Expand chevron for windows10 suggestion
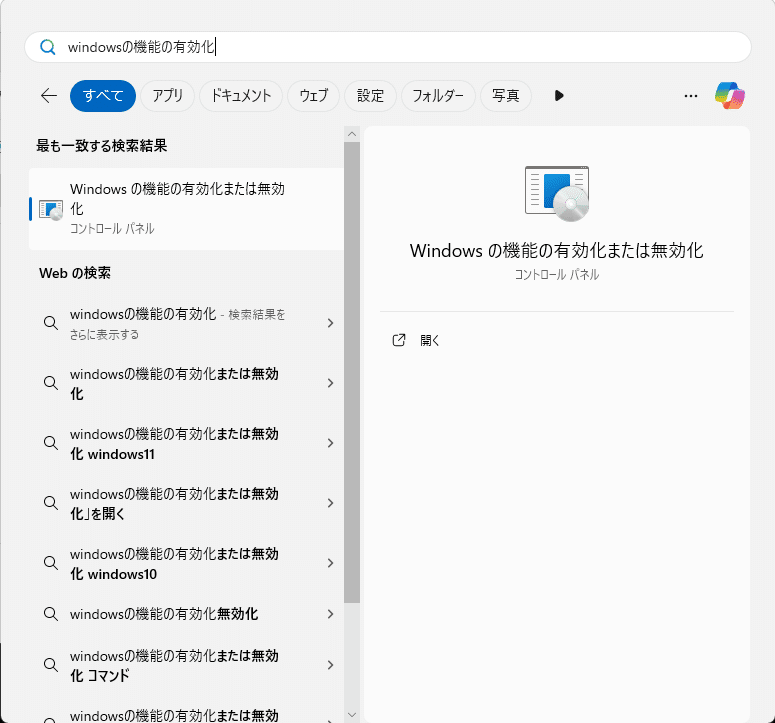This screenshot has width=775, height=723. pos(330,563)
